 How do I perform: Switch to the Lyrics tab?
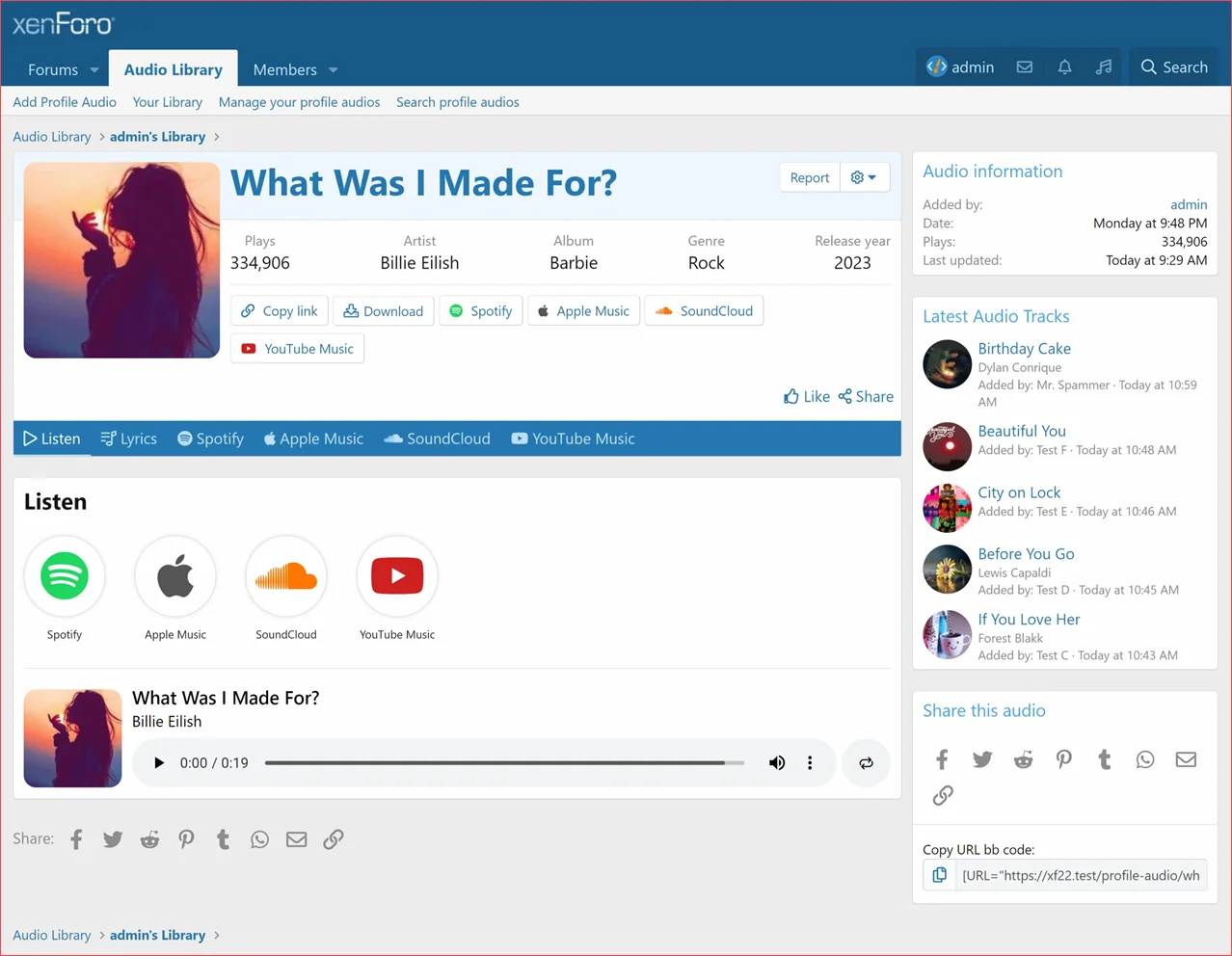[129, 438]
